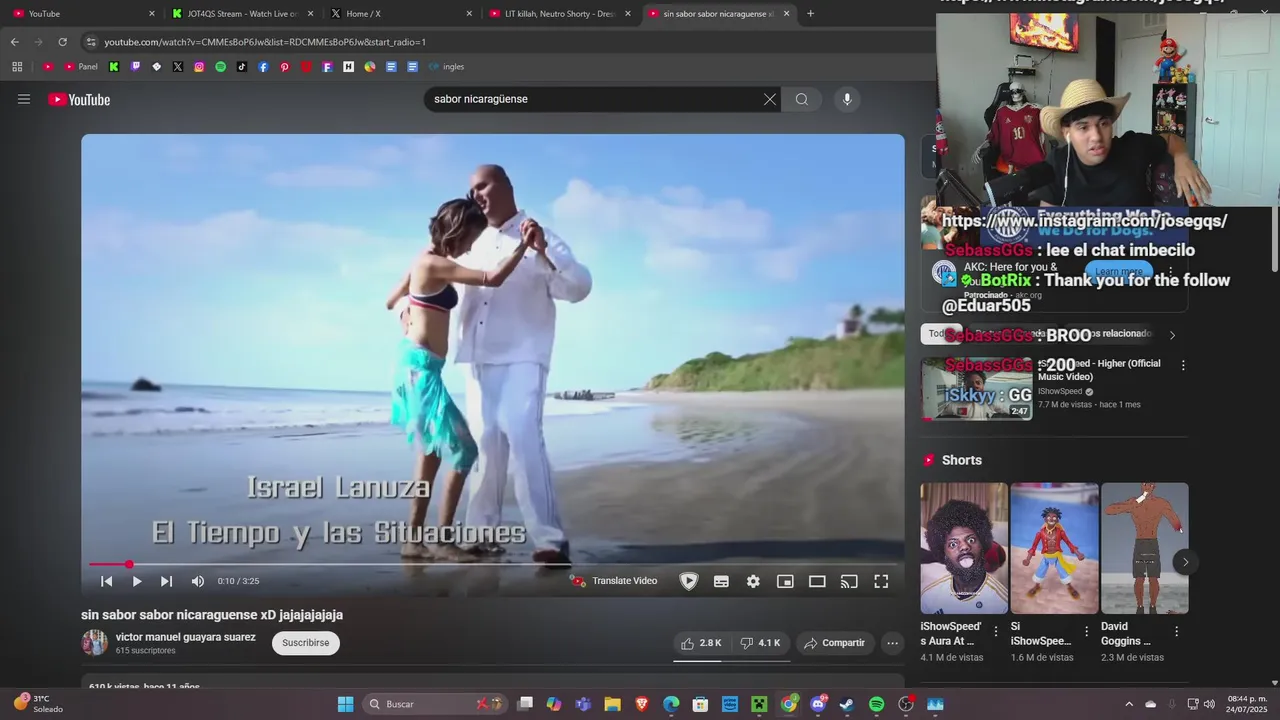Subscribe to victor manuel guayara suarez
This screenshot has height=720, width=1280.
point(306,643)
